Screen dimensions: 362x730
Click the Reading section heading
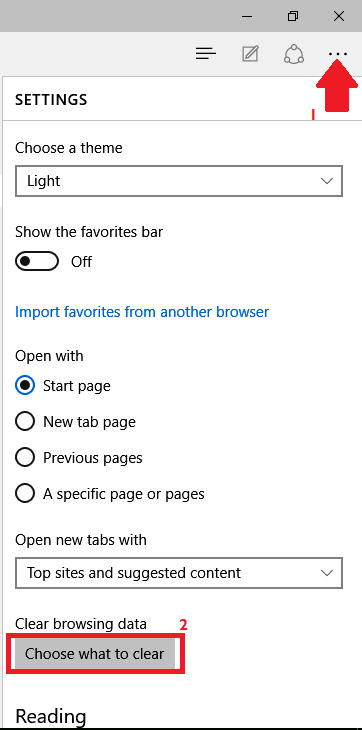point(51,716)
